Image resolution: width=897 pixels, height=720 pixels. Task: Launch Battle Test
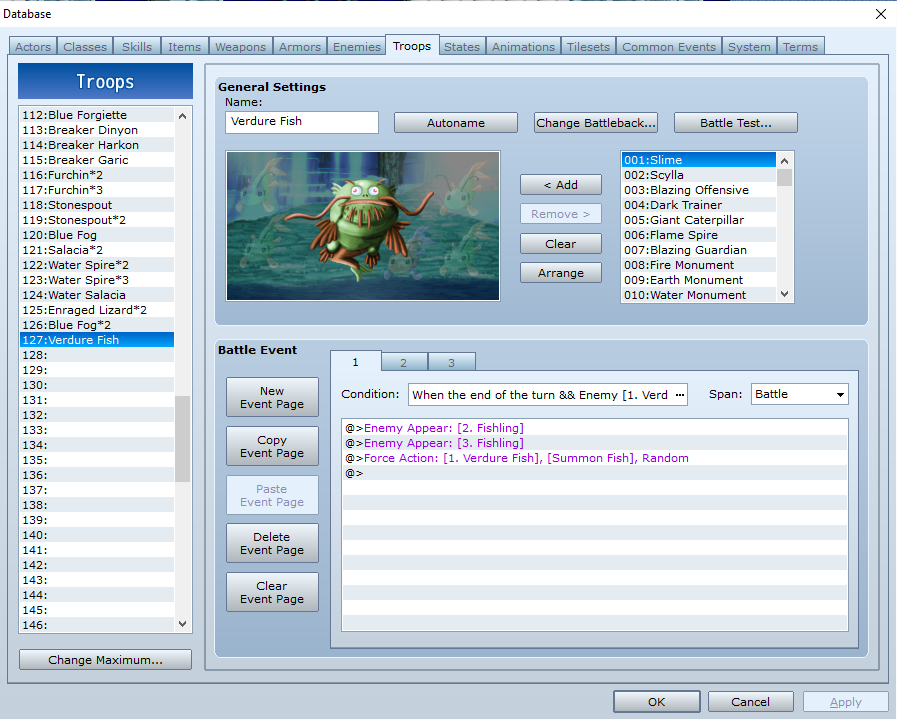click(x=735, y=123)
